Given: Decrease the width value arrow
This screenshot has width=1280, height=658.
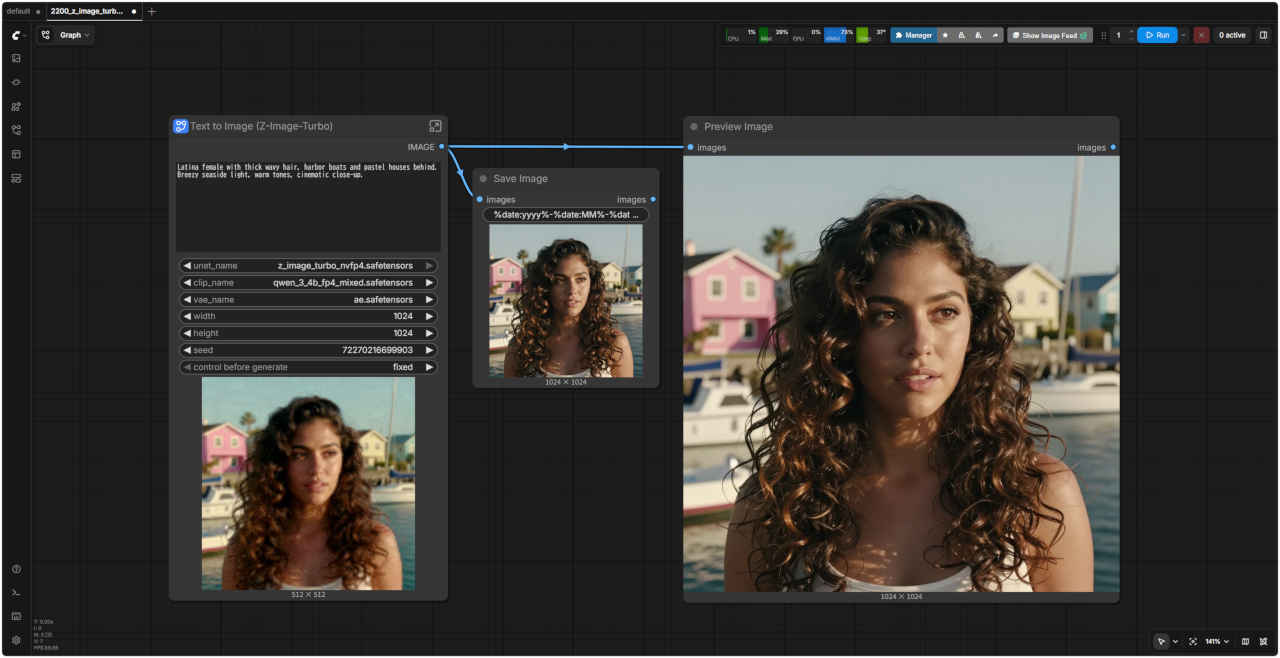Looking at the screenshot, I should 186,316.
